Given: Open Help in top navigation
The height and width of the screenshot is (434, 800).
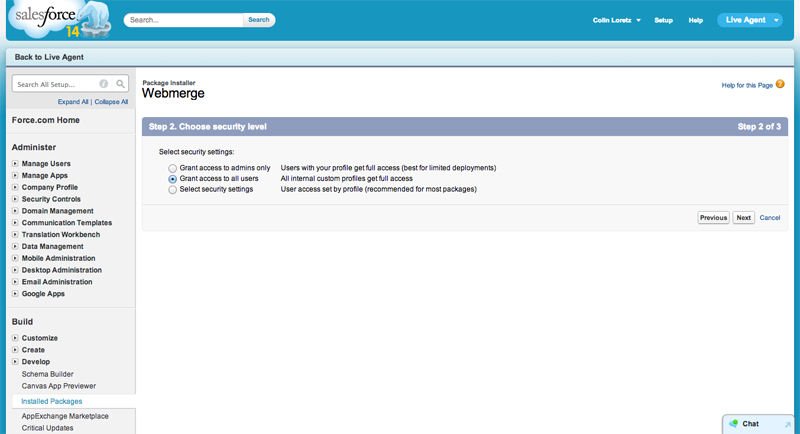Looking at the screenshot, I should tap(695, 20).
